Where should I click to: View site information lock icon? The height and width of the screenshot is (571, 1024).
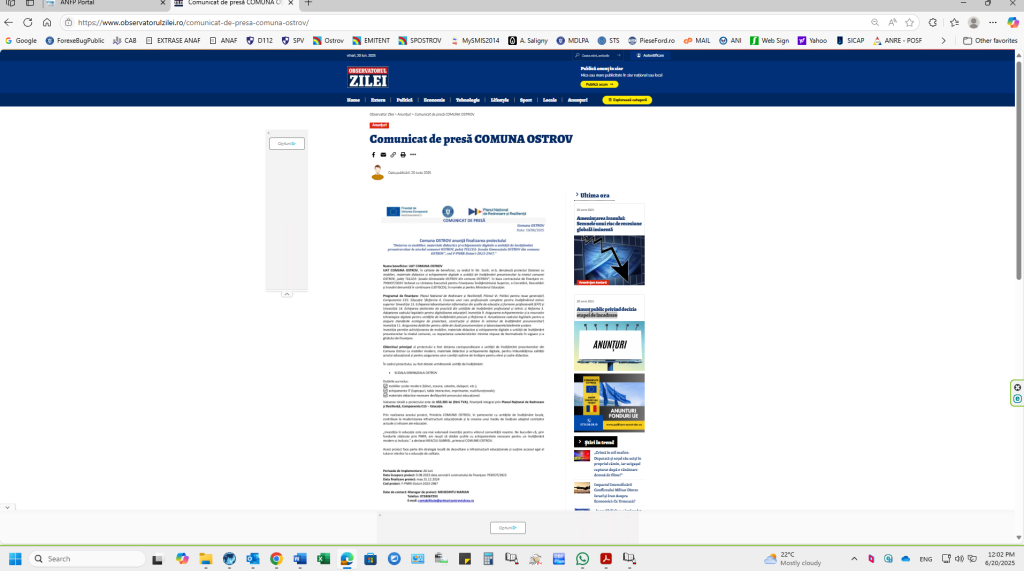69,22
